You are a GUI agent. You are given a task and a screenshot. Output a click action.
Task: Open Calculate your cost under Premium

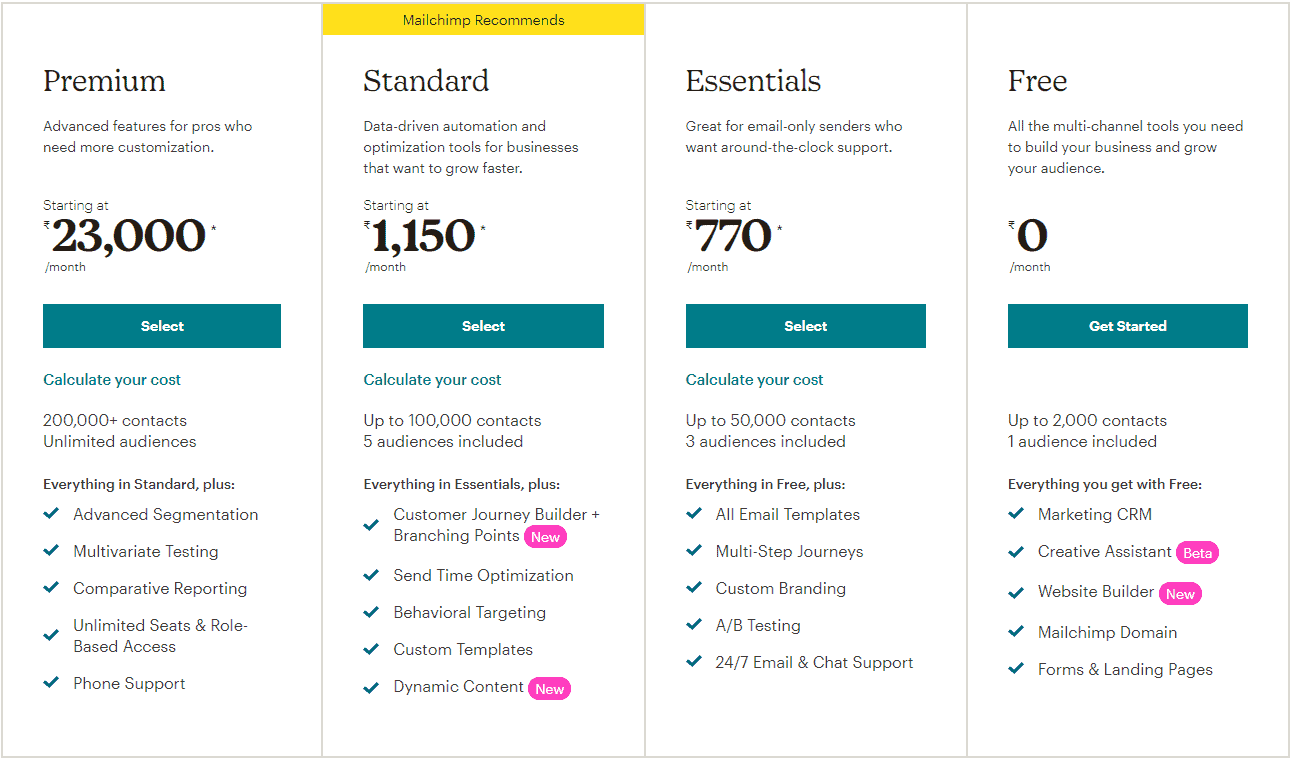coord(112,380)
